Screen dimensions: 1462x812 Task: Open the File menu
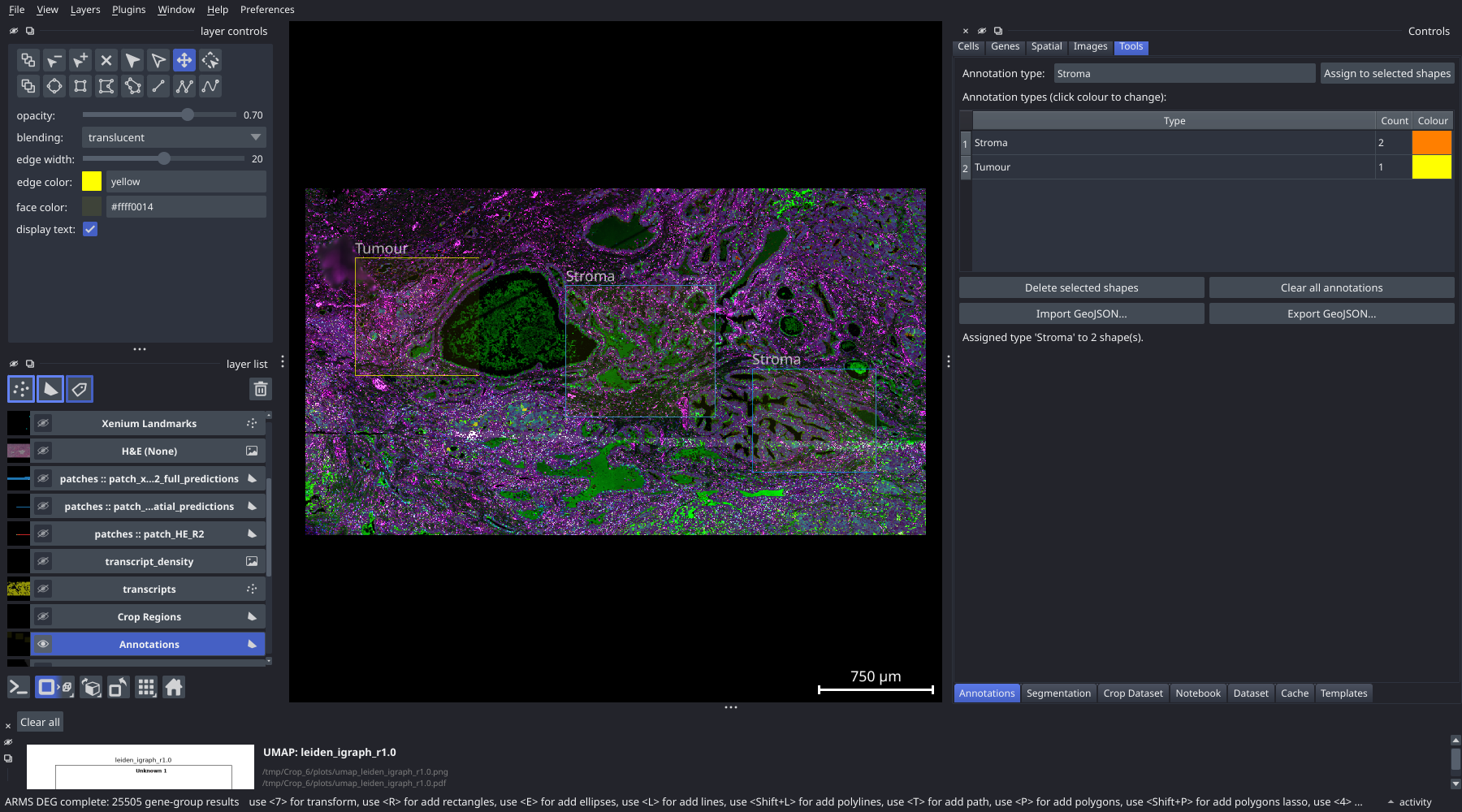point(16,10)
